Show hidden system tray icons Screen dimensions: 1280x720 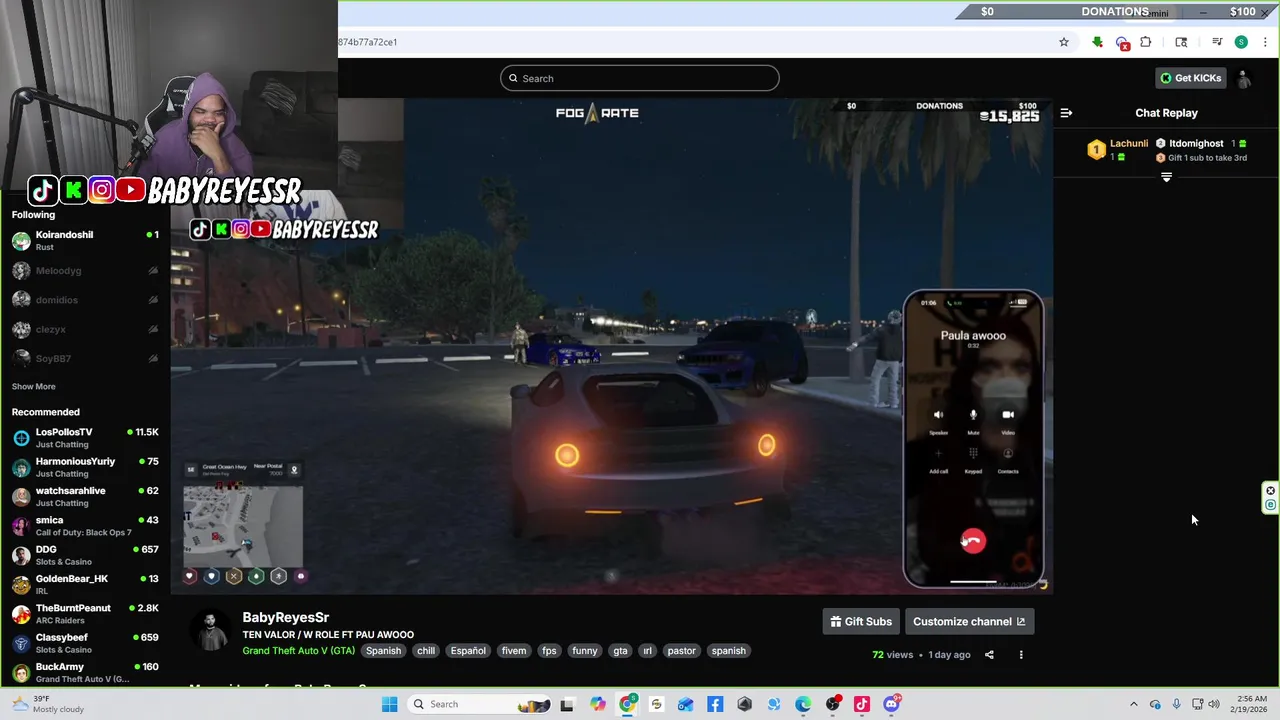pyautogui.click(x=1133, y=704)
